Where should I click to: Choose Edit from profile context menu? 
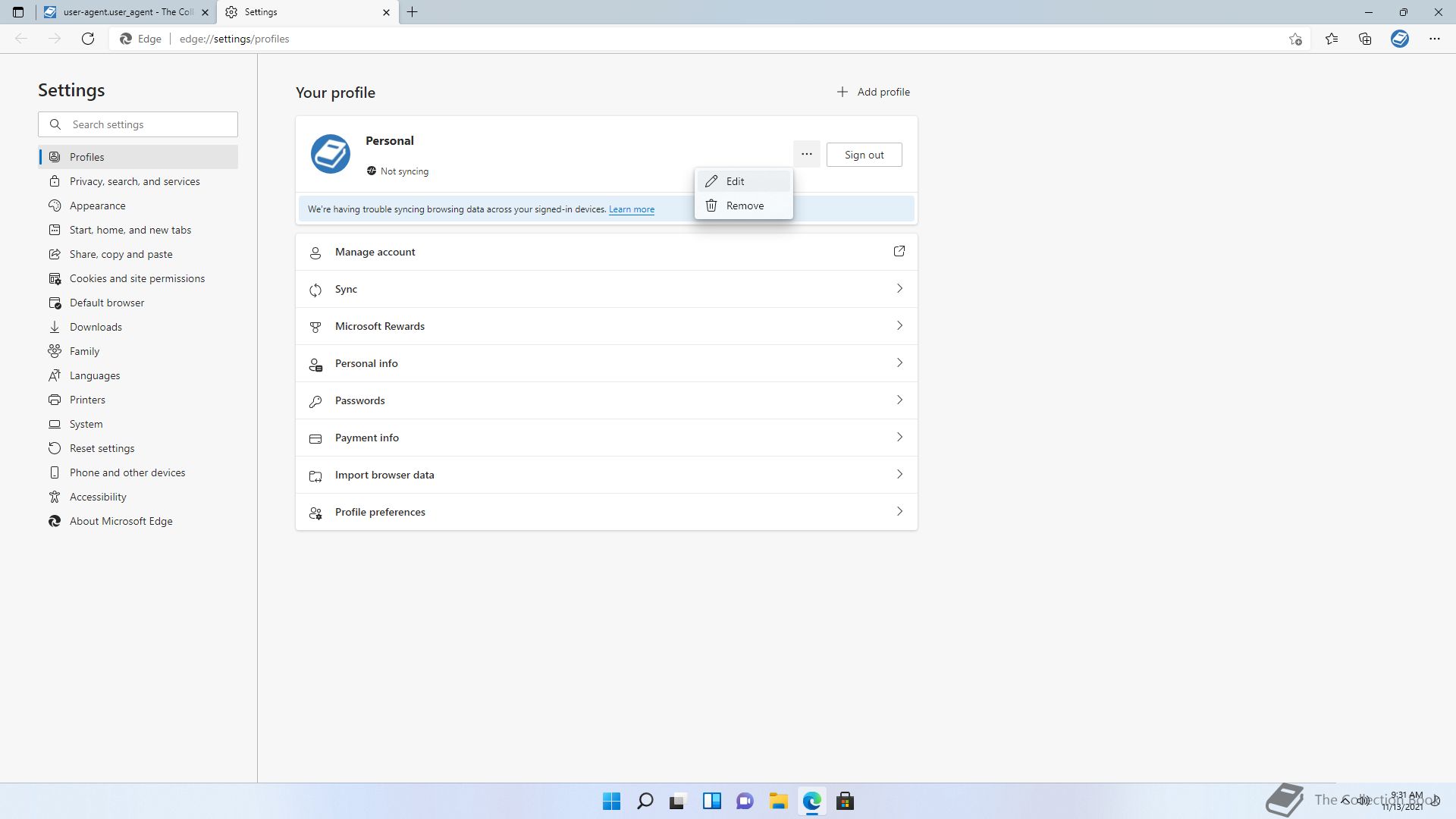pos(744,181)
